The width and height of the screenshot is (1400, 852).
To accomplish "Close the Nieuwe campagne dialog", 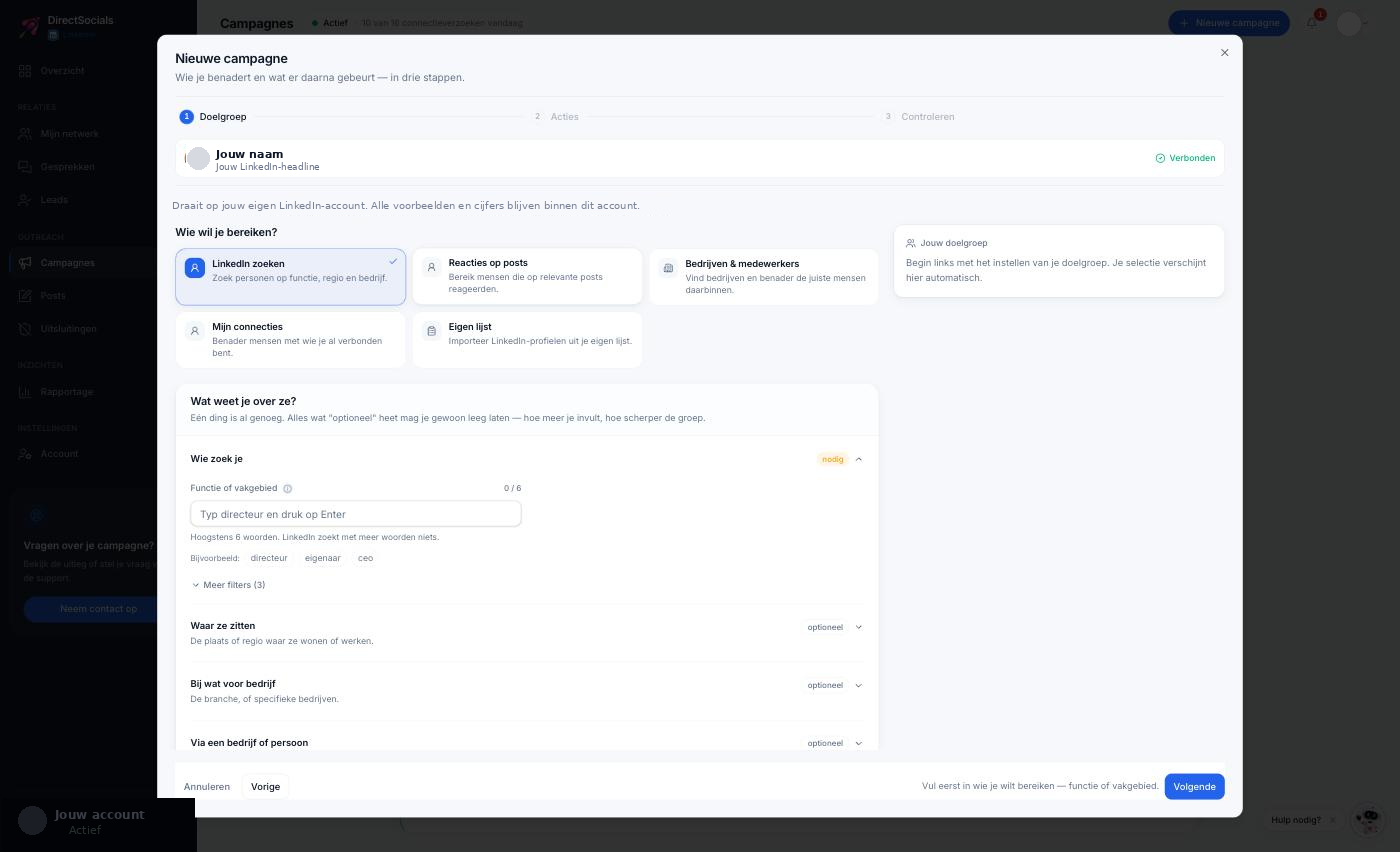I will pos(1225,53).
